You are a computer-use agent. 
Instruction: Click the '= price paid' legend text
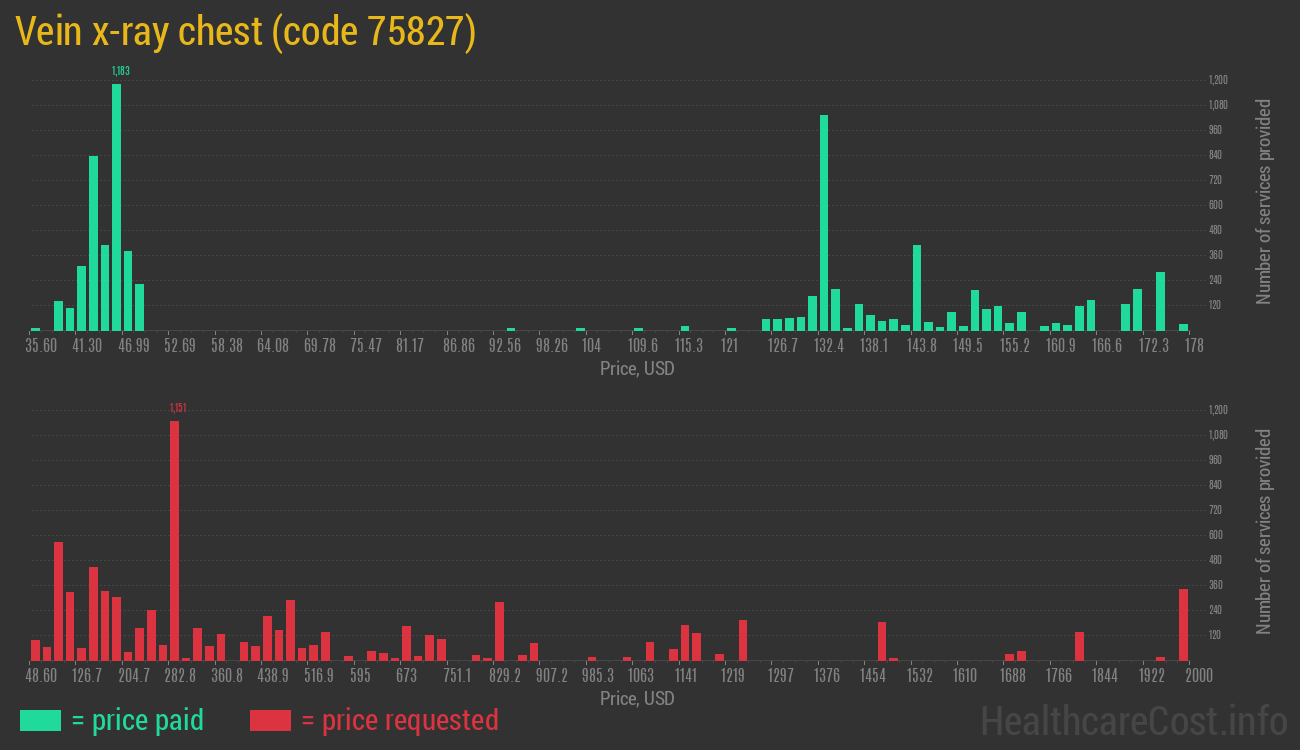click(x=138, y=720)
